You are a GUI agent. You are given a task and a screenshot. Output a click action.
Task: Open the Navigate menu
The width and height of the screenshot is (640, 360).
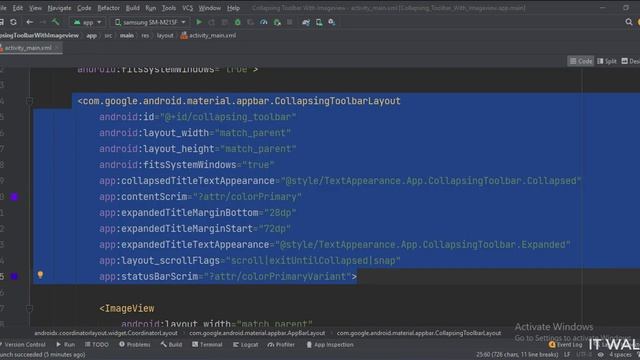59,8
